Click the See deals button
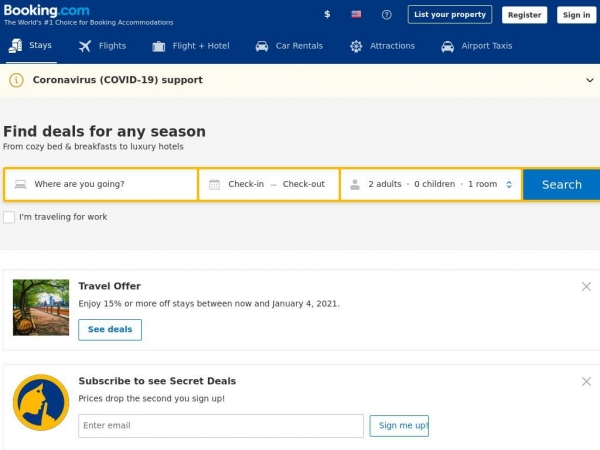The image size is (600, 450). [110, 329]
